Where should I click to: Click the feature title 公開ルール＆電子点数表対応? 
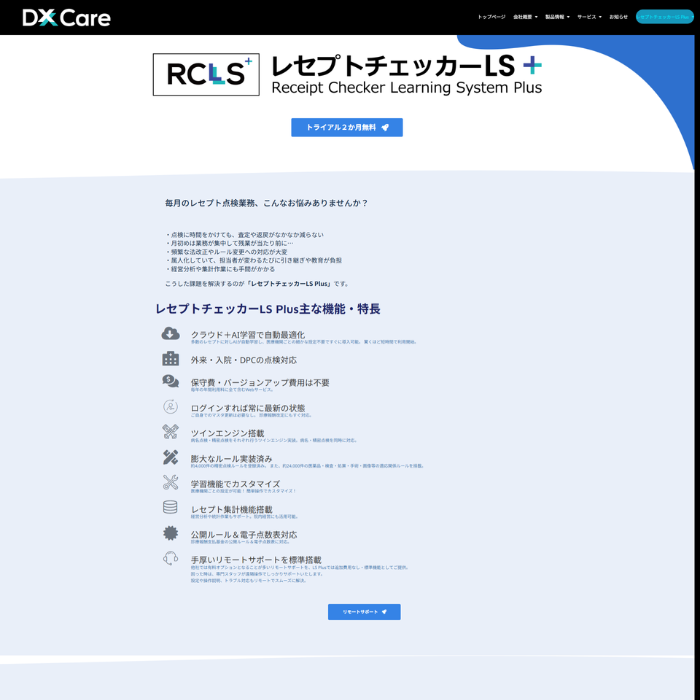(244, 535)
